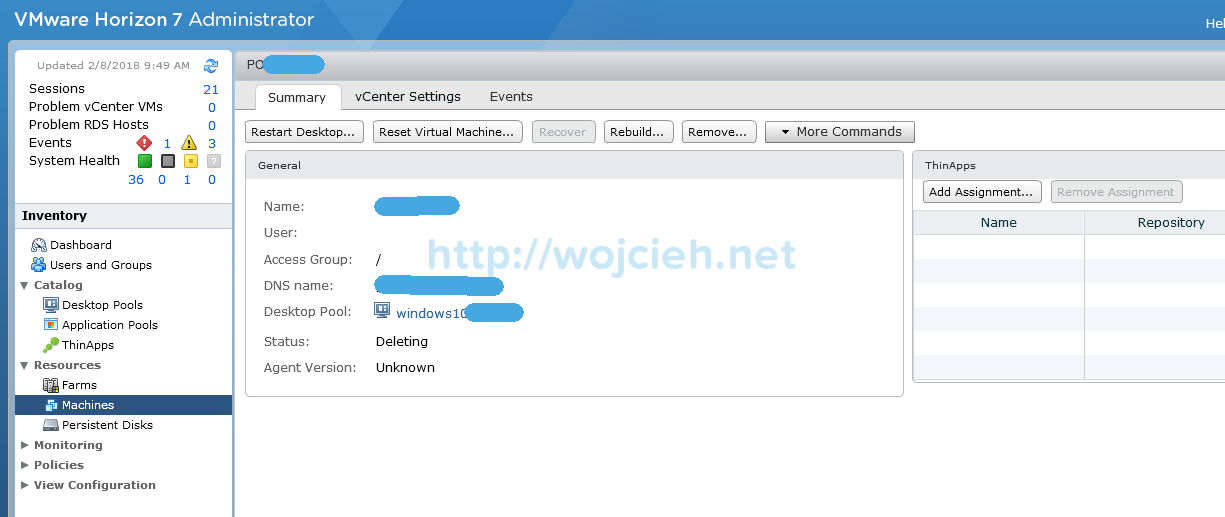Refresh the dashboard status update icon
Screen dimensions: 1225x517
coord(211,66)
